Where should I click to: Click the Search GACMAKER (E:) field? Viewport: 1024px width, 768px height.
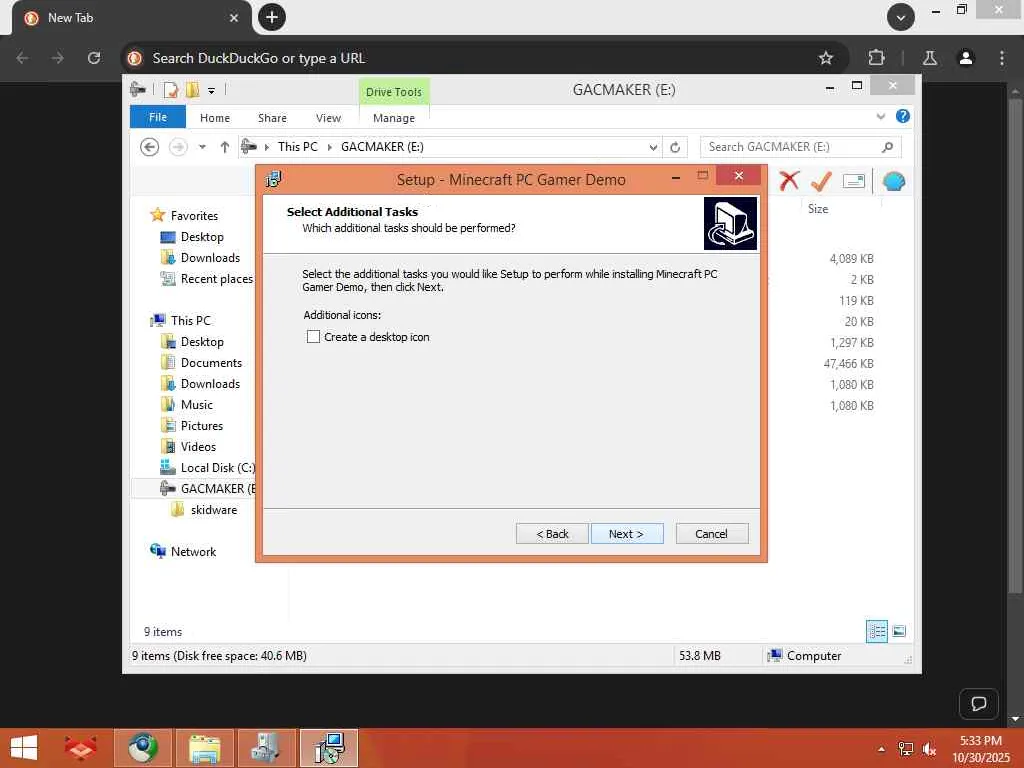point(801,147)
